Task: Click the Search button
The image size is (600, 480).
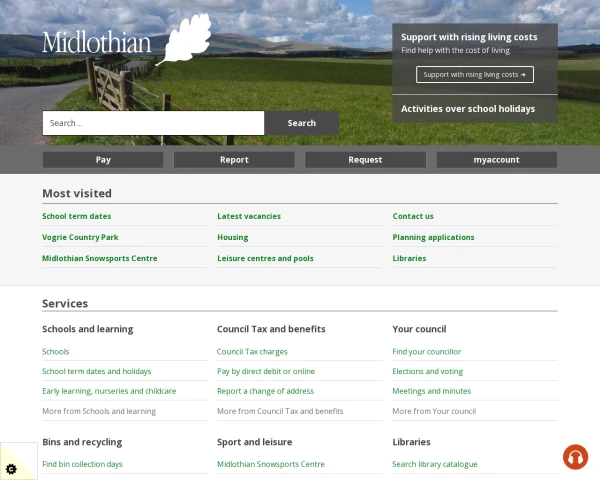Action: pos(302,123)
